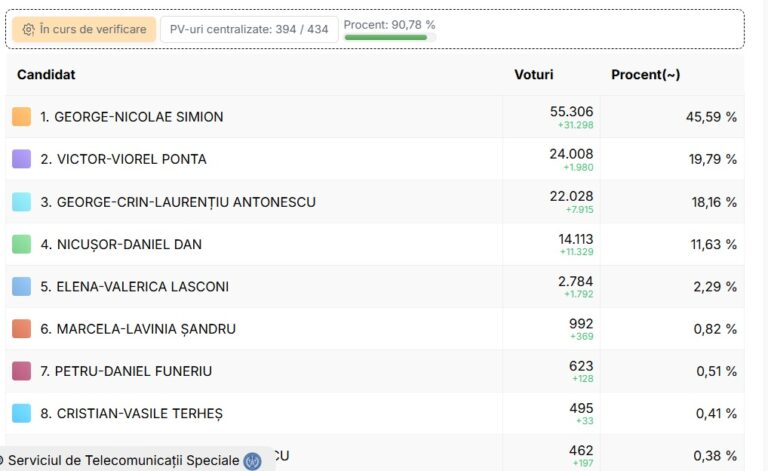
Task: Click the percentage 45,59 %
Action: 711,117
